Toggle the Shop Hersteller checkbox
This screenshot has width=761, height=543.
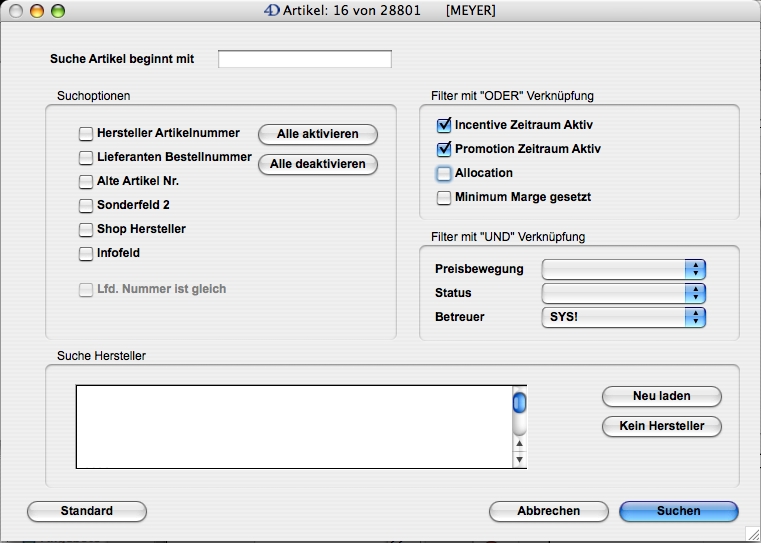point(86,229)
